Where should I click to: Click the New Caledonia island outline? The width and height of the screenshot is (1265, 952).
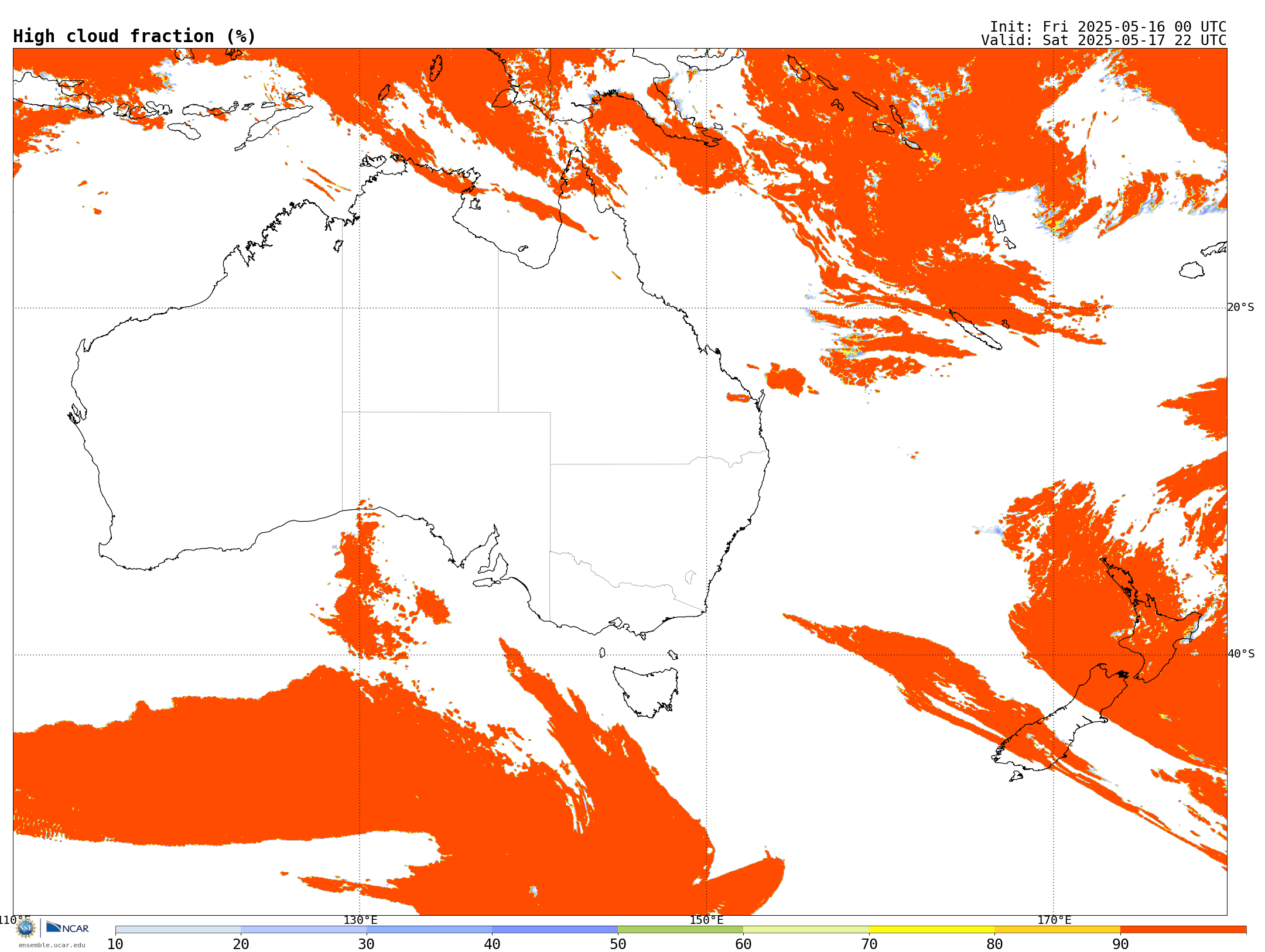[x=976, y=330]
